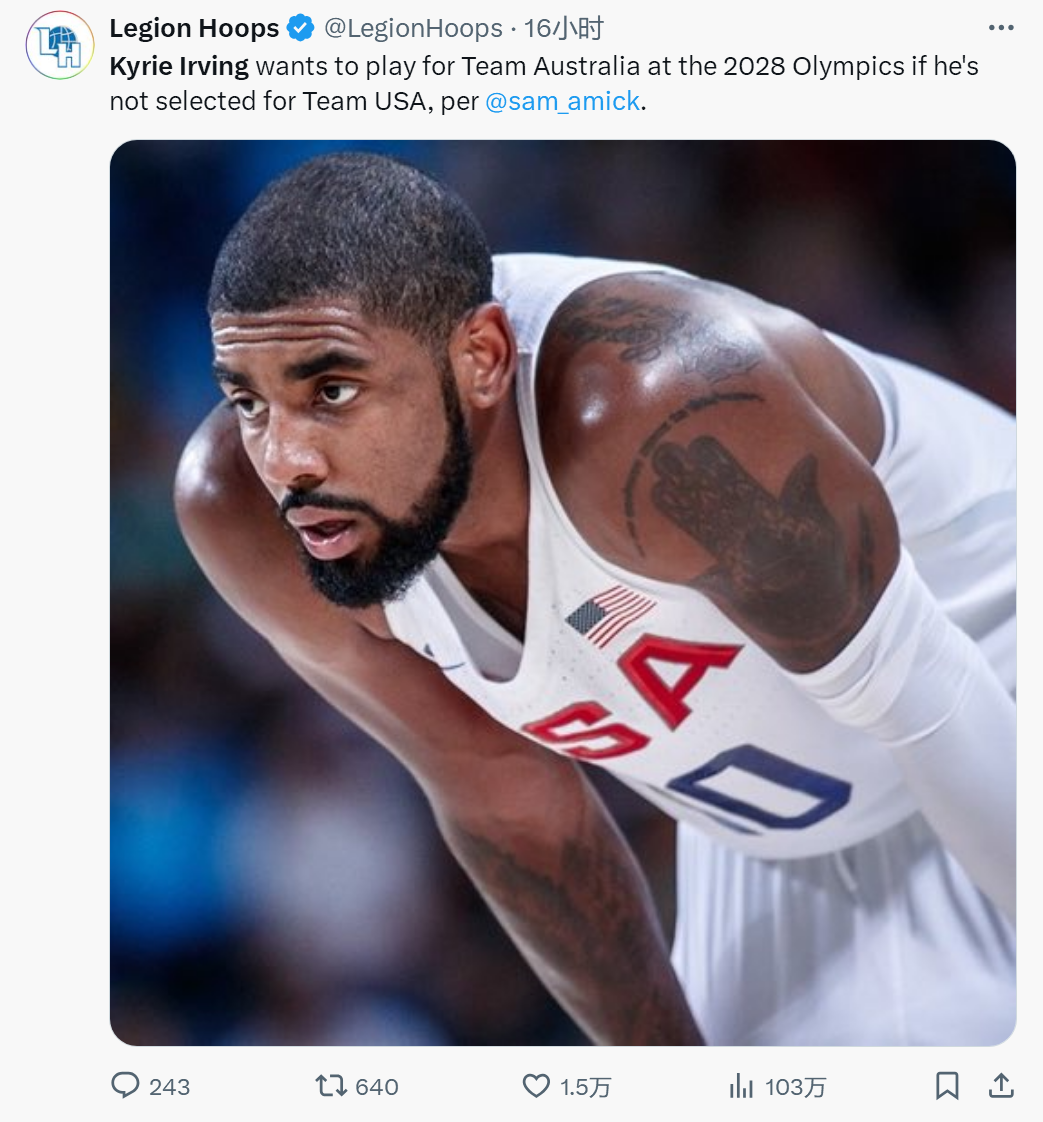The image size is (1043, 1122).
Task: Click the blue verified badge
Action: (x=300, y=29)
